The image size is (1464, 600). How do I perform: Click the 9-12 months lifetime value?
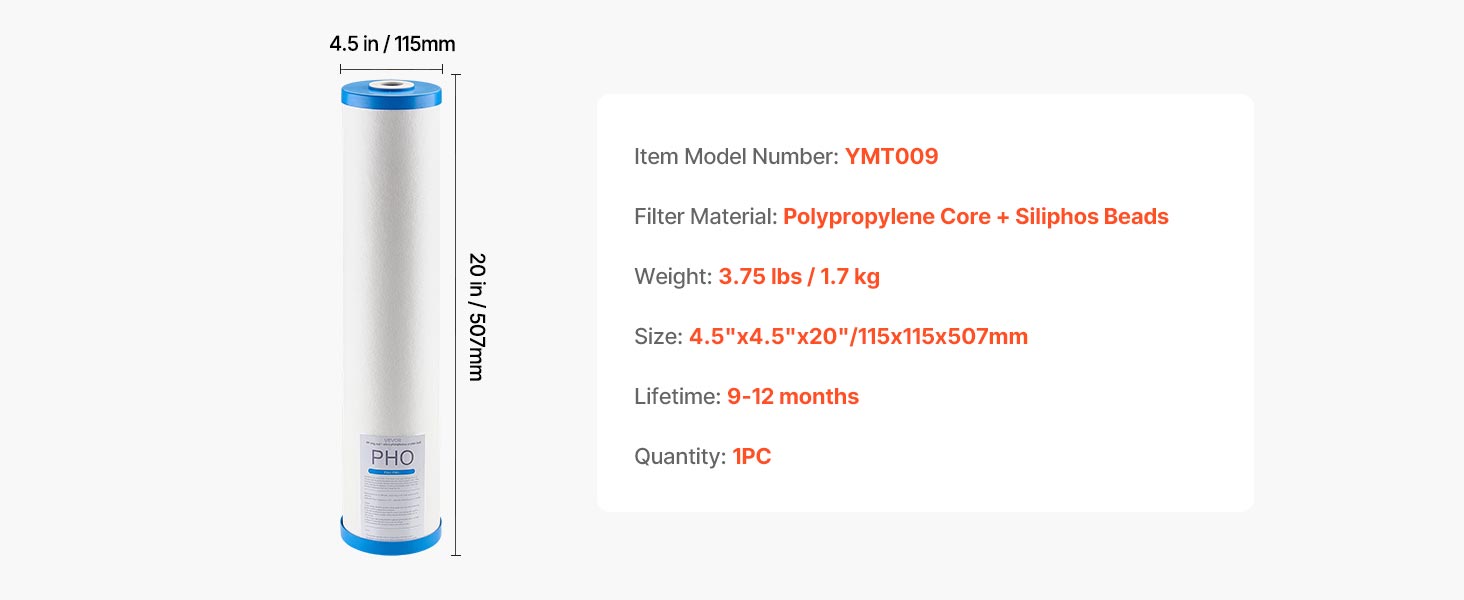793,397
